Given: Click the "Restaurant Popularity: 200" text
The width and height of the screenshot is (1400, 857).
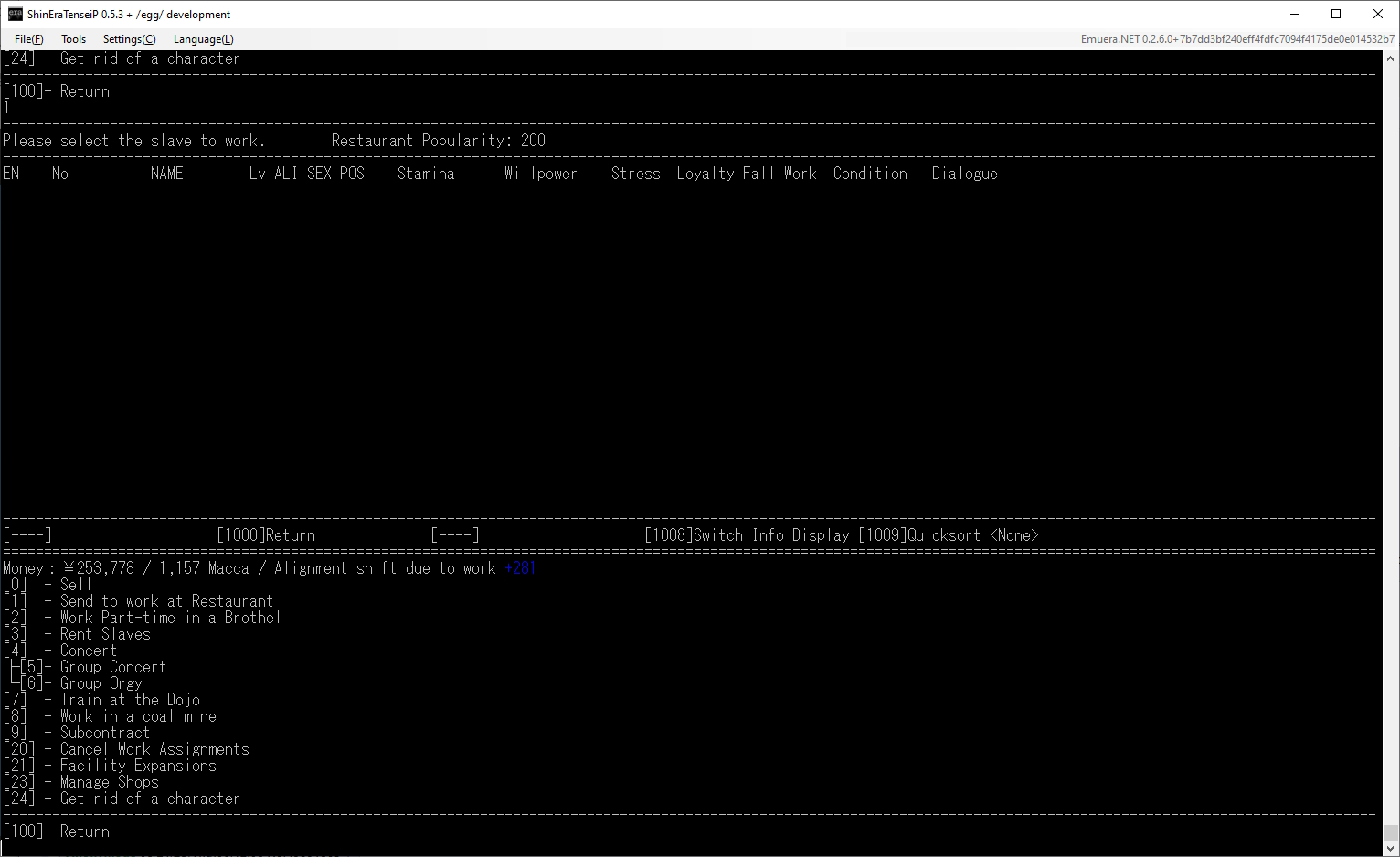Looking at the screenshot, I should click(x=439, y=141).
